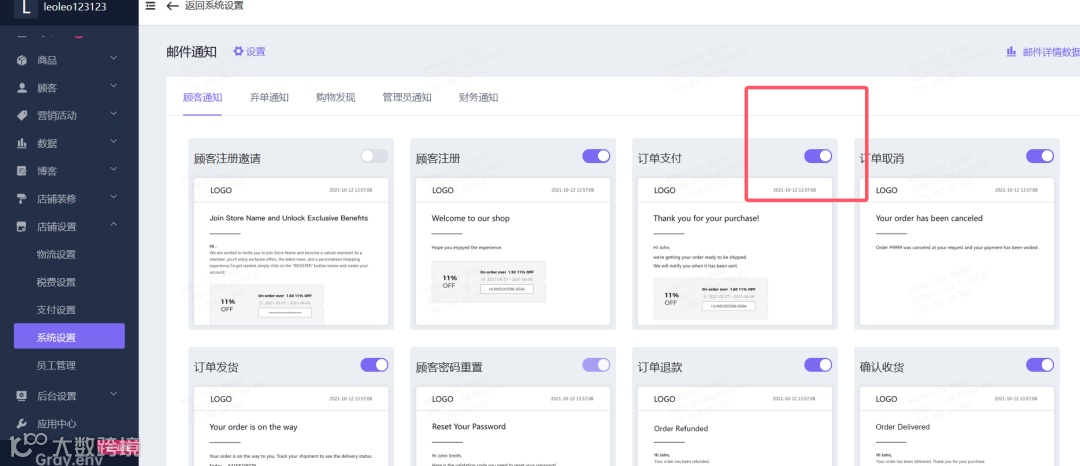The image size is (1080, 466).
Task: Open the 订单支付 email template preview
Action: 735,251
